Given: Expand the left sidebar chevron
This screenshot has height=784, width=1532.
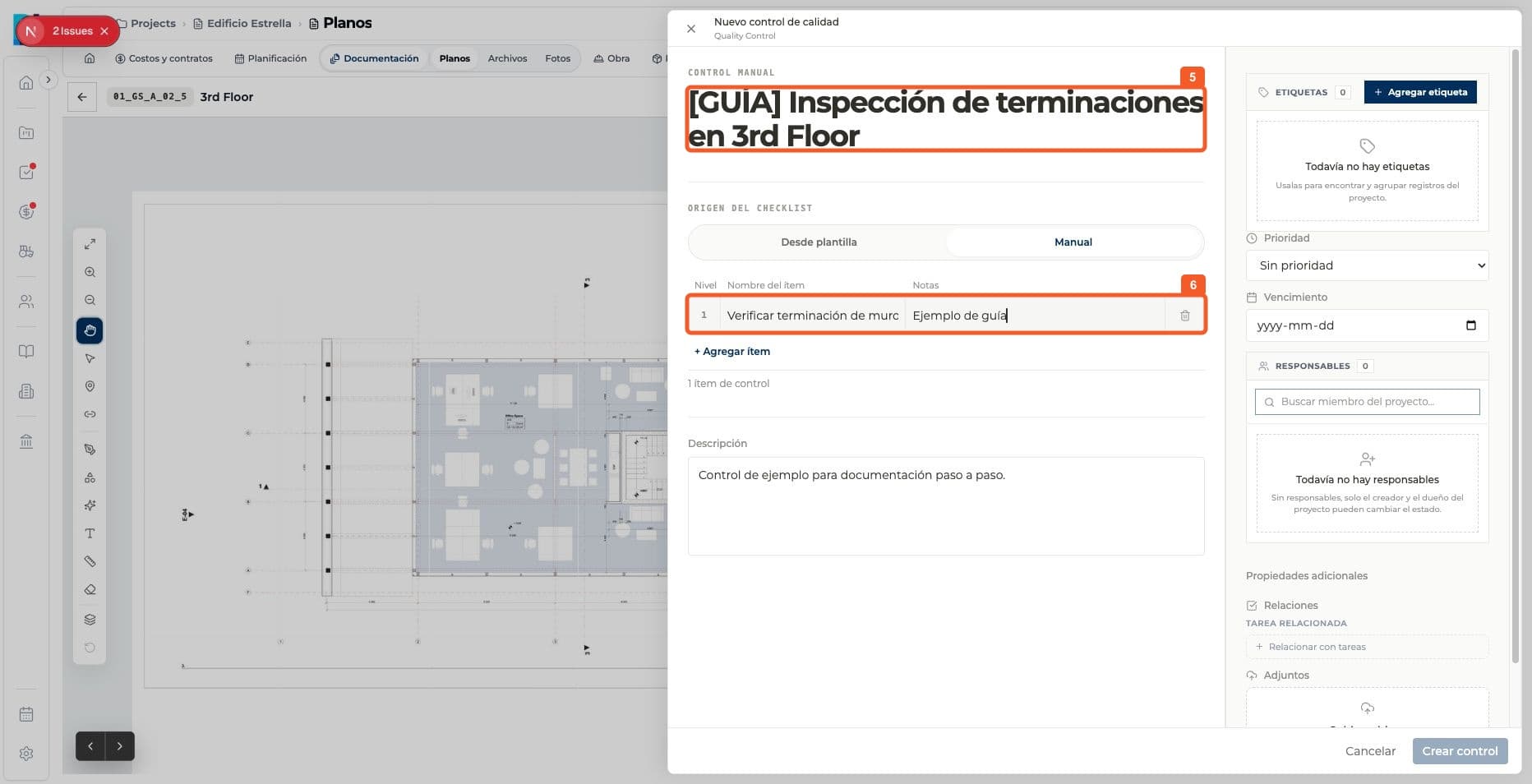Looking at the screenshot, I should pyautogui.click(x=48, y=80).
